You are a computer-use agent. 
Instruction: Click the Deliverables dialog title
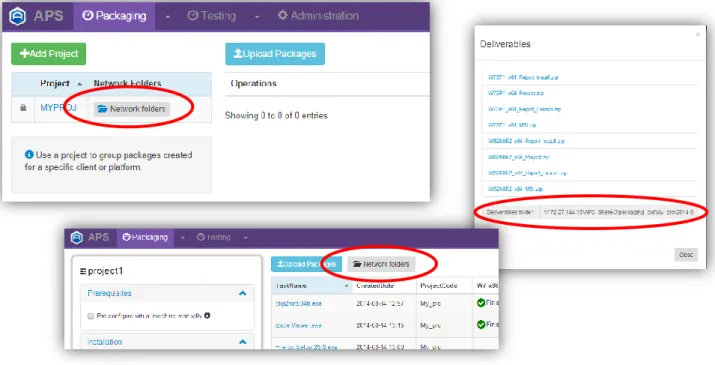tap(505, 44)
